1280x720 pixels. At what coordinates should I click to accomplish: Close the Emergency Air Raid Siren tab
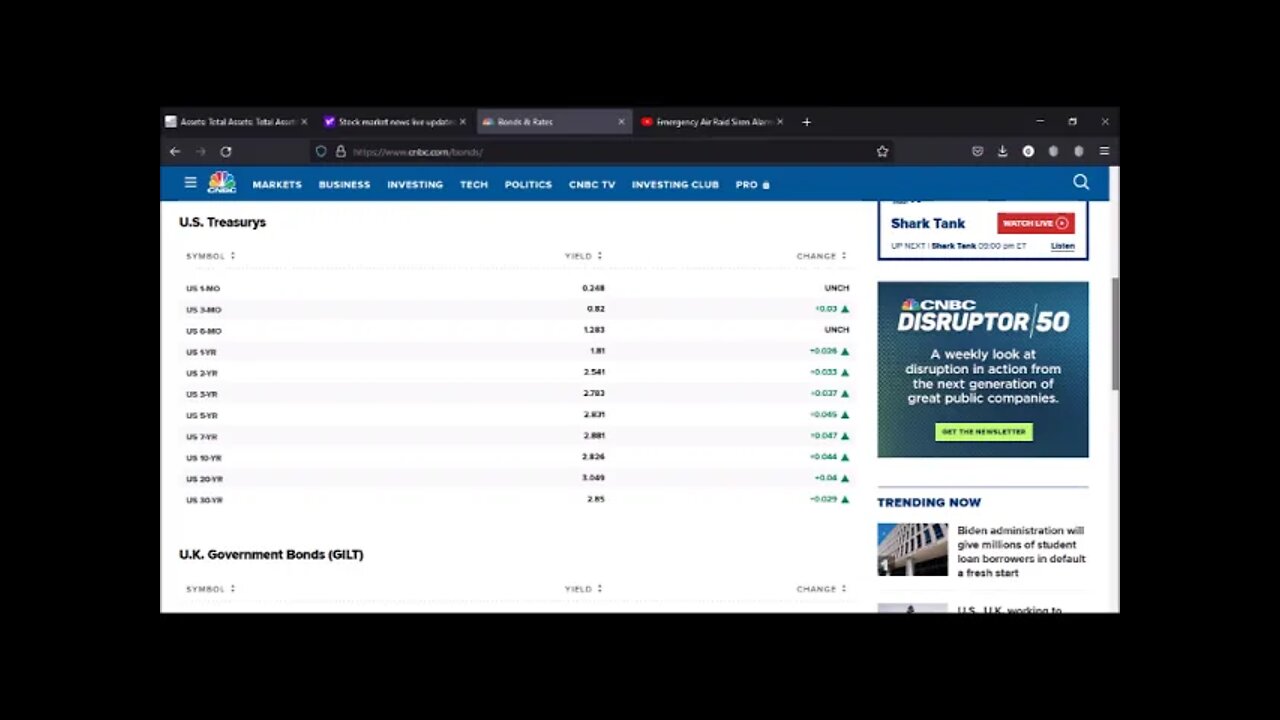(780, 122)
